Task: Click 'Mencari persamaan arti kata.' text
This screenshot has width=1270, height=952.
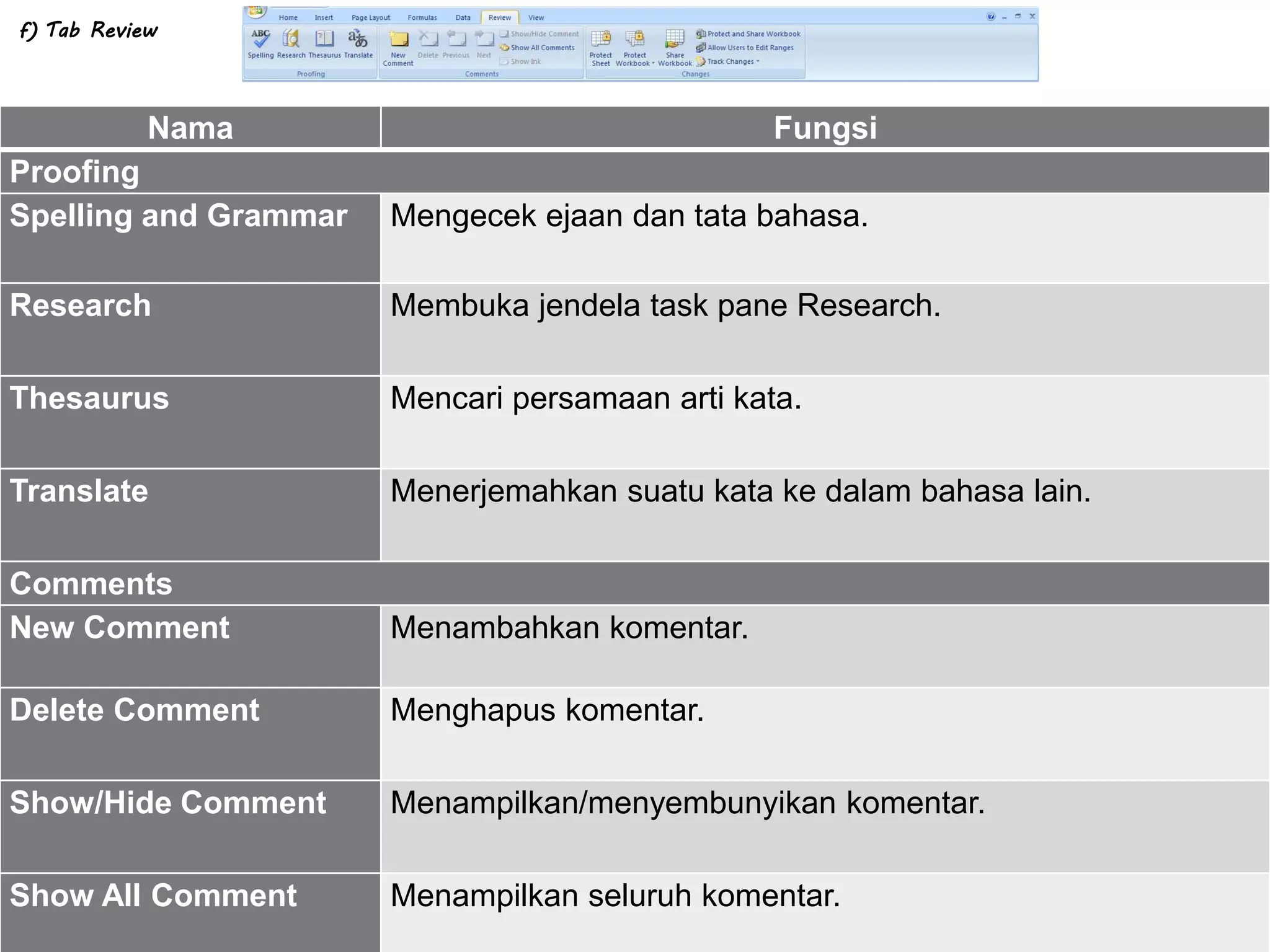Action: pos(596,398)
